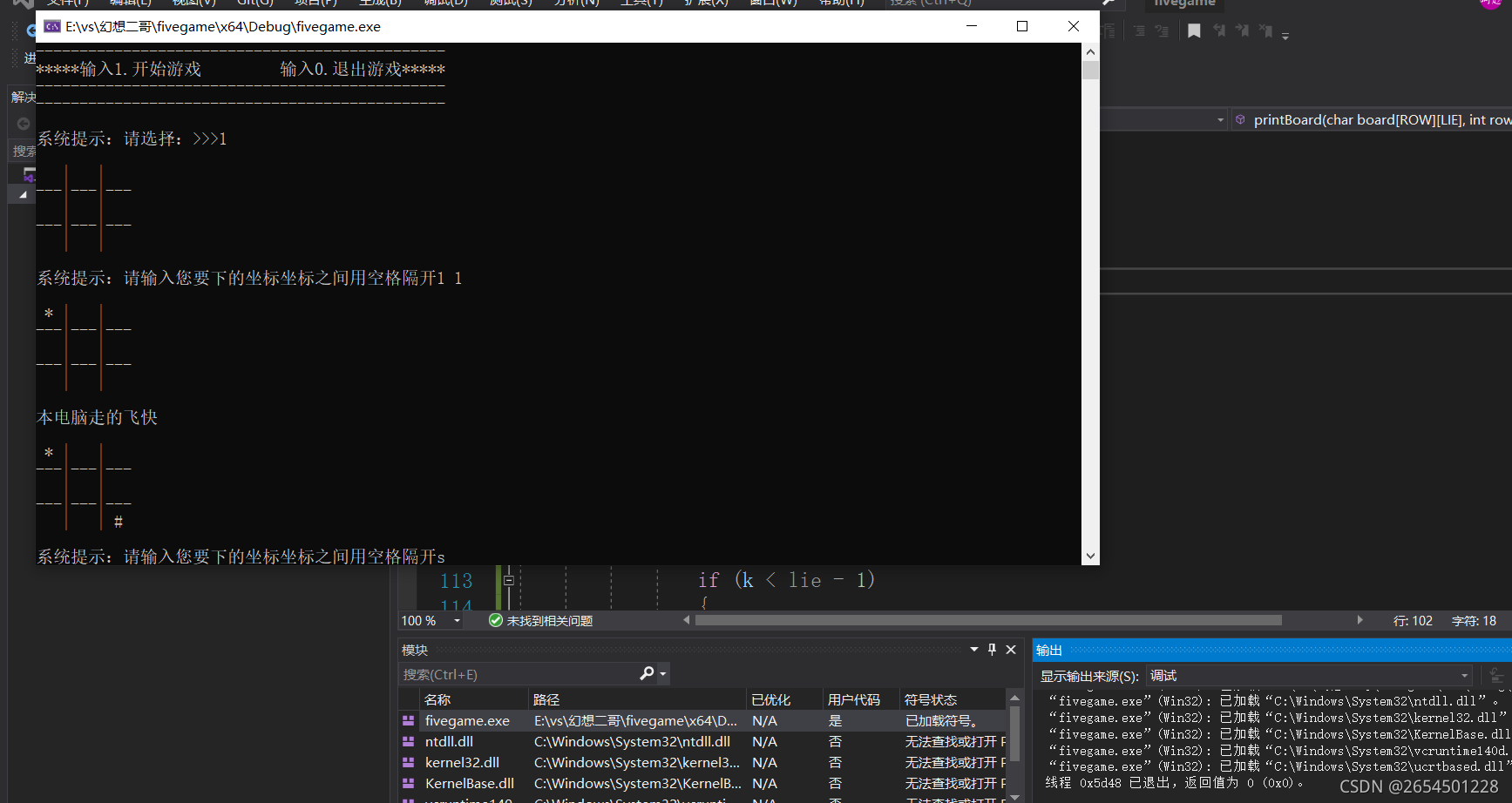The width and height of the screenshot is (1512, 803).
Task: Sort modules by the 路径 column header
Action: coord(638,699)
